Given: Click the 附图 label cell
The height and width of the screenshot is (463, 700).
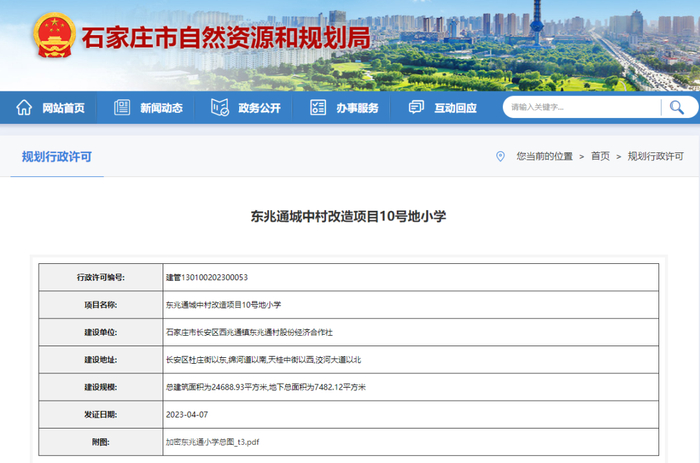Looking at the screenshot, I should (101, 442).
